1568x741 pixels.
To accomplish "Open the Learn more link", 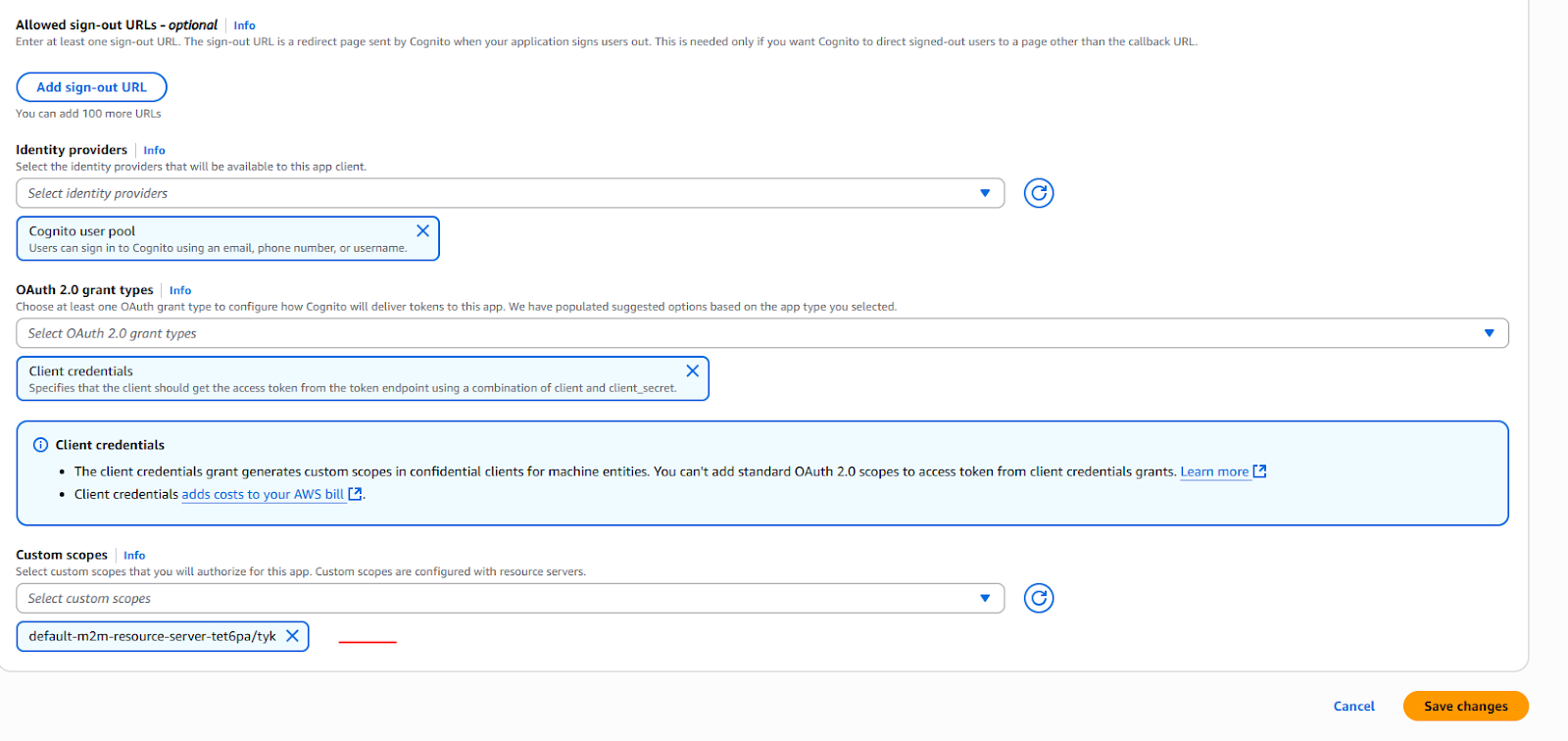I will click(x=1213, y=471).
